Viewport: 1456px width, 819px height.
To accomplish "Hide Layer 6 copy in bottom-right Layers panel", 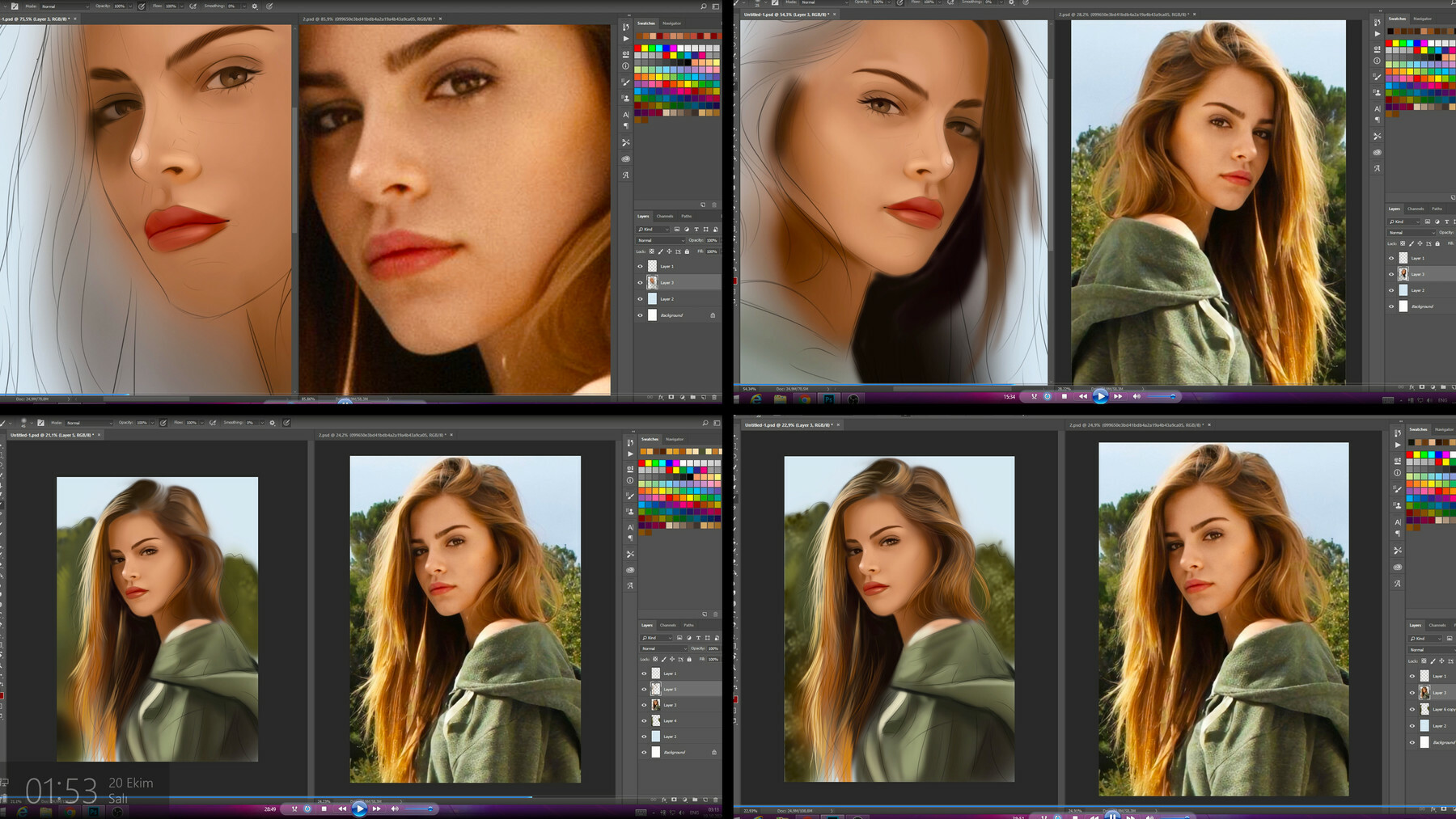I will [1412, 709].
